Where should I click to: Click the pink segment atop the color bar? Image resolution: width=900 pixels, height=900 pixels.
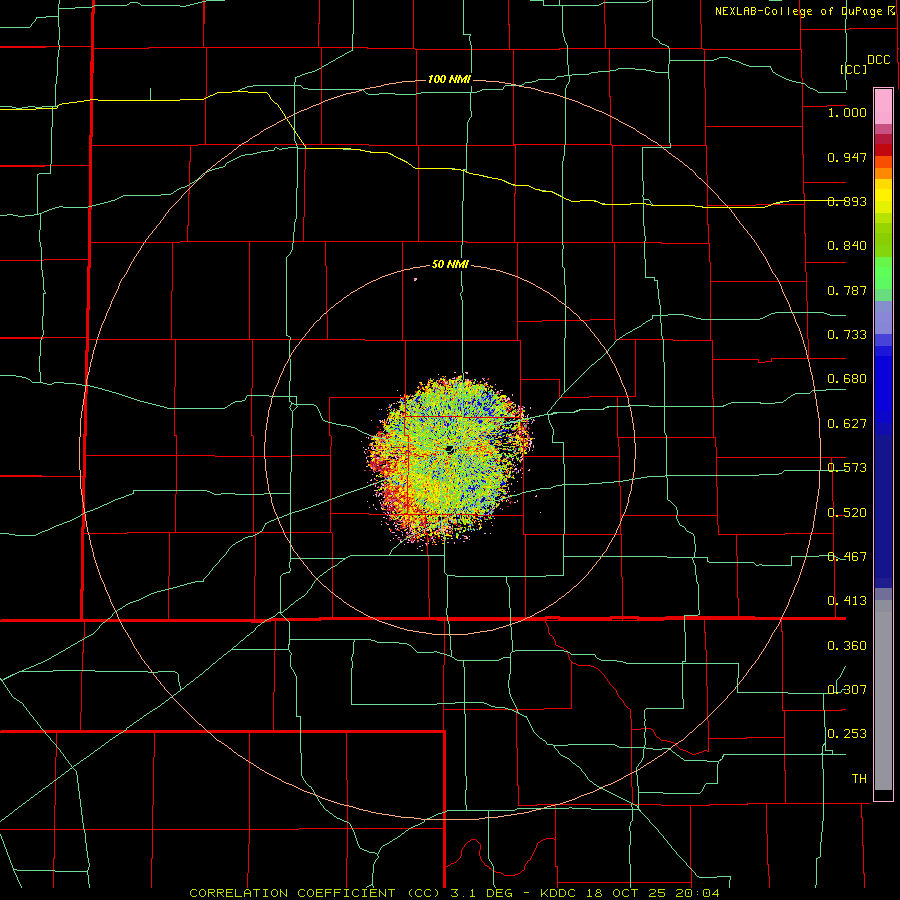pos(883,107)
